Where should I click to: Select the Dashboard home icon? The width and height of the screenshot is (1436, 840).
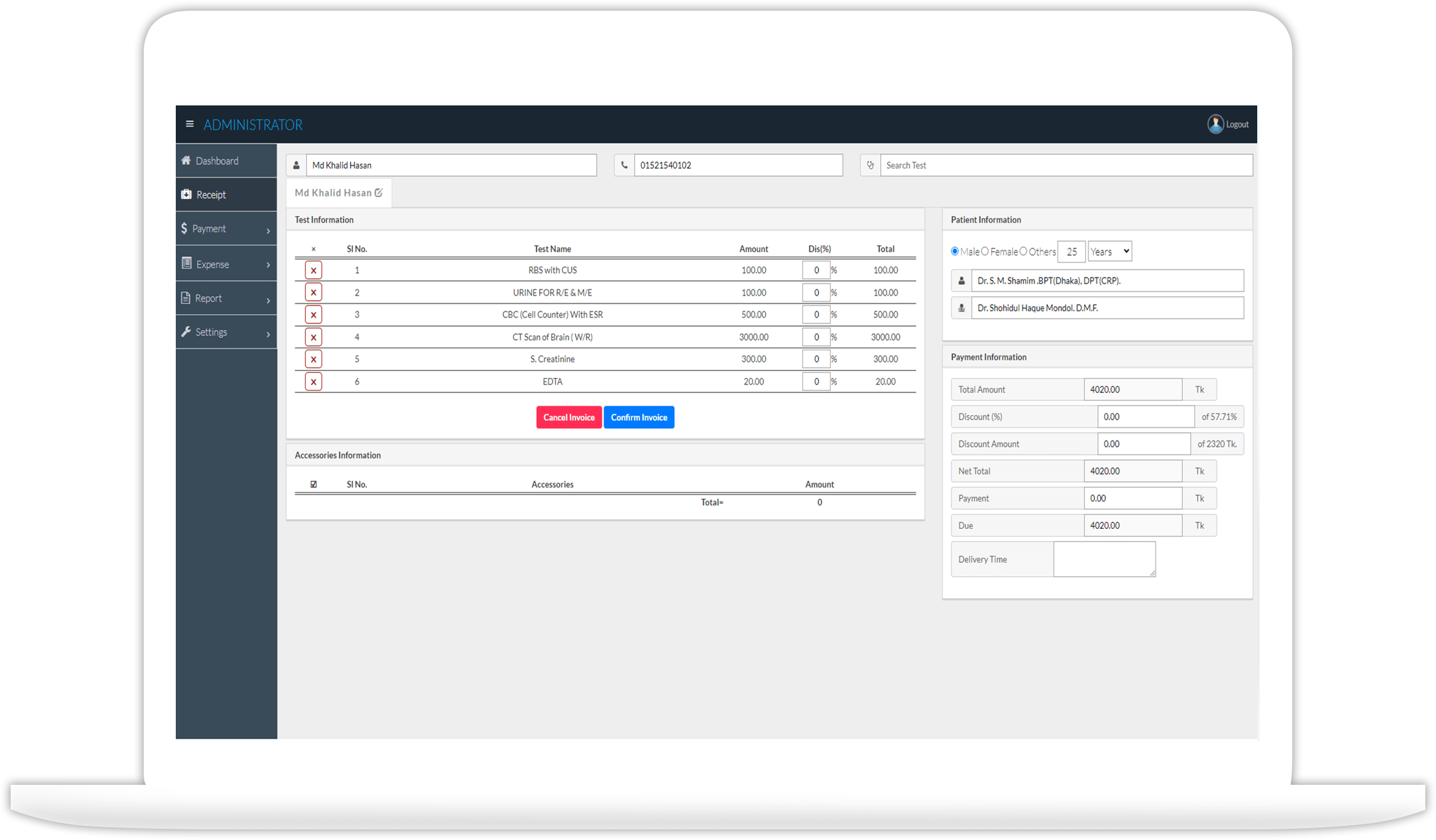(186, 160)
